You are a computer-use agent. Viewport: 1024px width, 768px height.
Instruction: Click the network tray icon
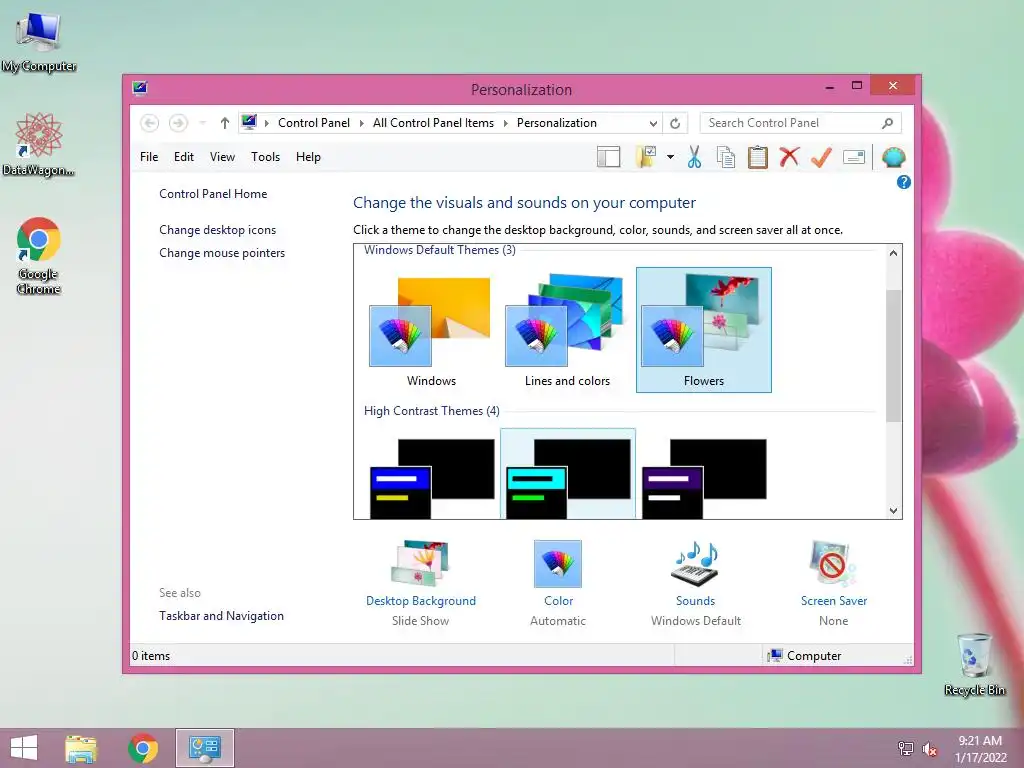906,748
